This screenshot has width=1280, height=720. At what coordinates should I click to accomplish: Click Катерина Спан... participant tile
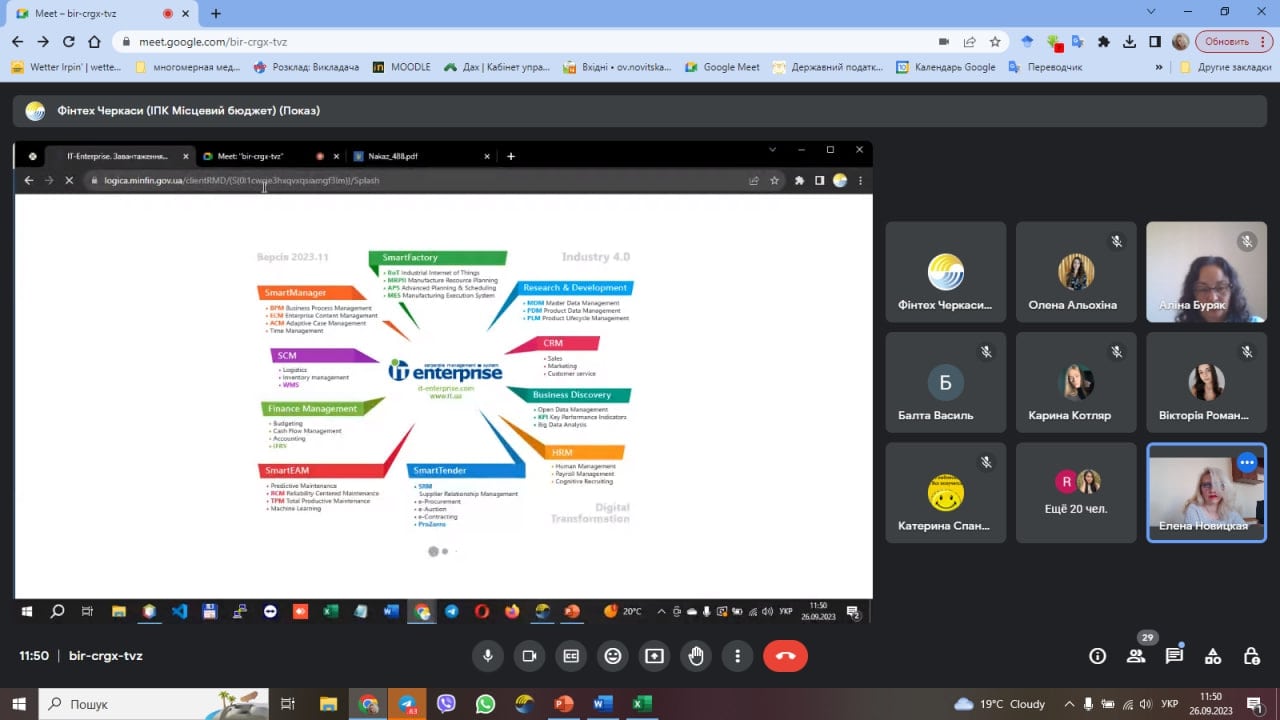pos(946,493)
